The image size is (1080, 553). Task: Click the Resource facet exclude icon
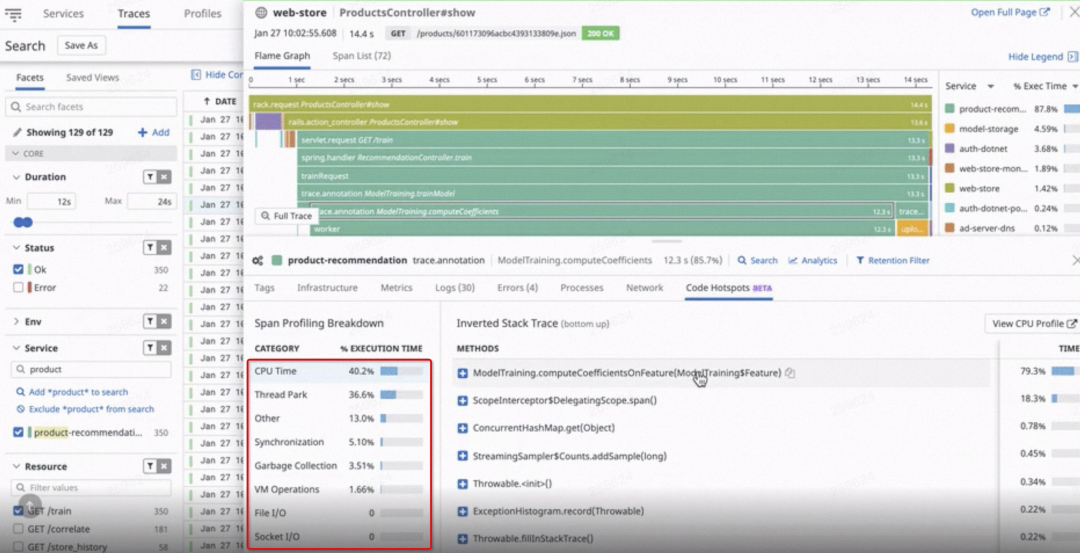(164, 466)
